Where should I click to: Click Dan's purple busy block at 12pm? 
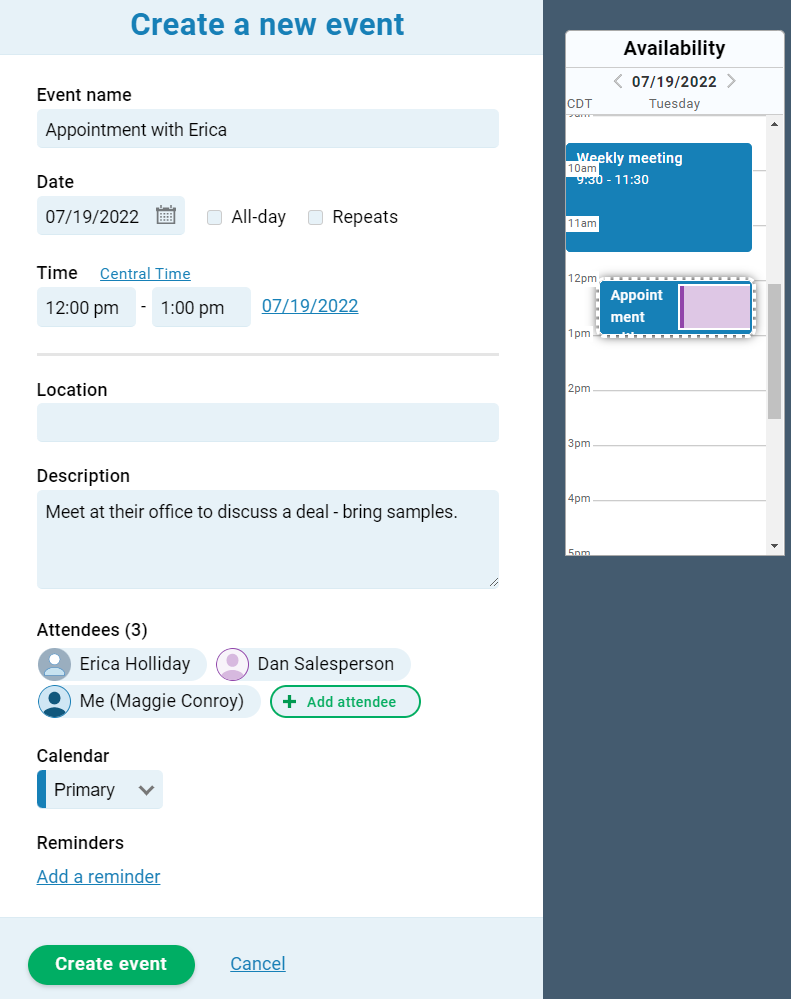(715, 307)
